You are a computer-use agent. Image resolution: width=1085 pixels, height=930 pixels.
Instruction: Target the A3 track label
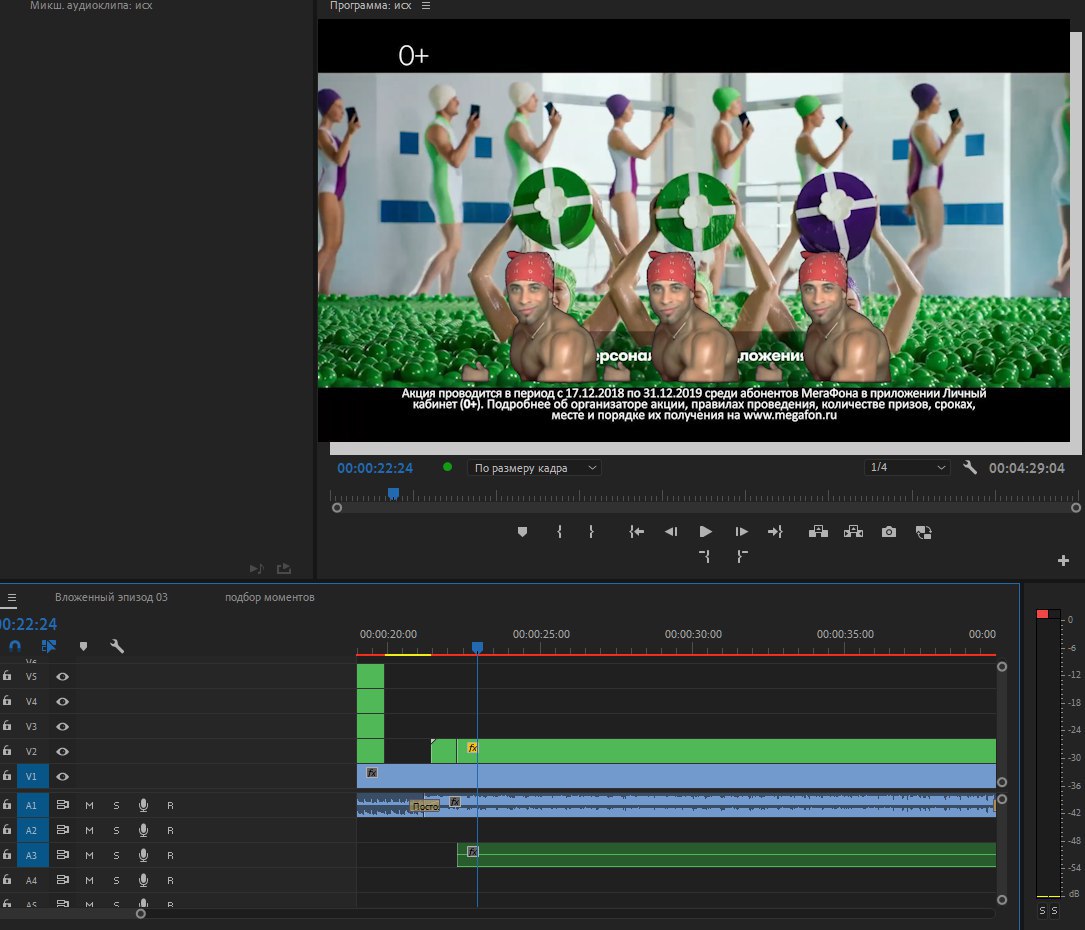tap(31, 855)
